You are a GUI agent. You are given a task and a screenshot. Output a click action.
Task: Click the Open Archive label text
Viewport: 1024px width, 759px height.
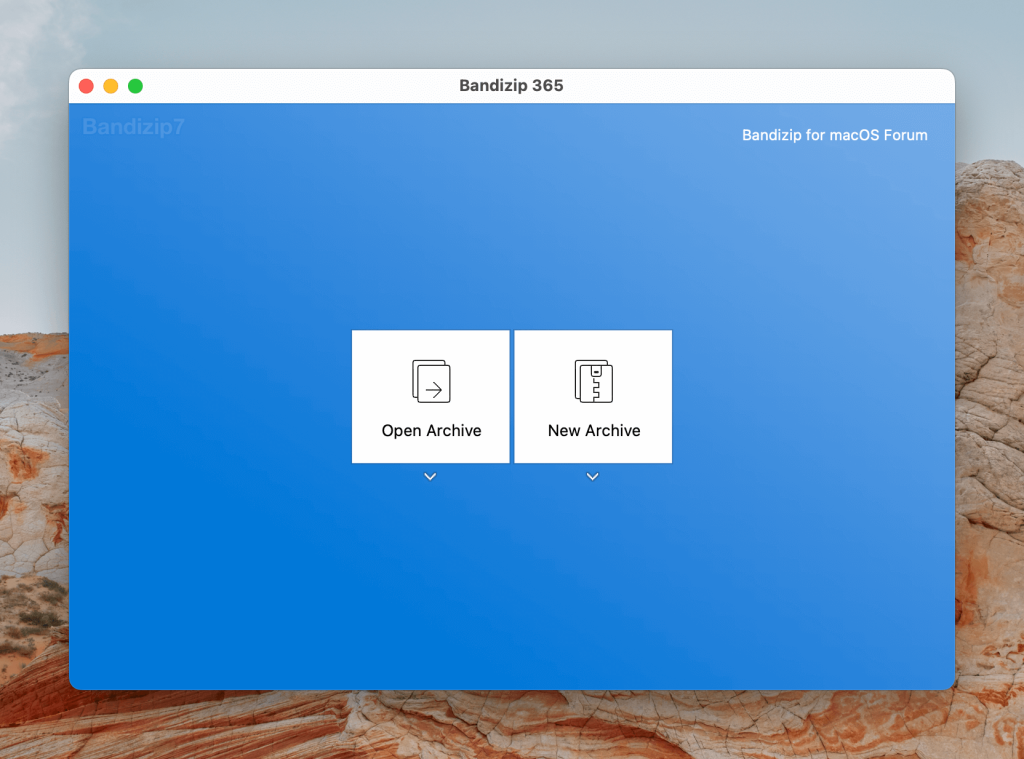click(x=430, y=431)
